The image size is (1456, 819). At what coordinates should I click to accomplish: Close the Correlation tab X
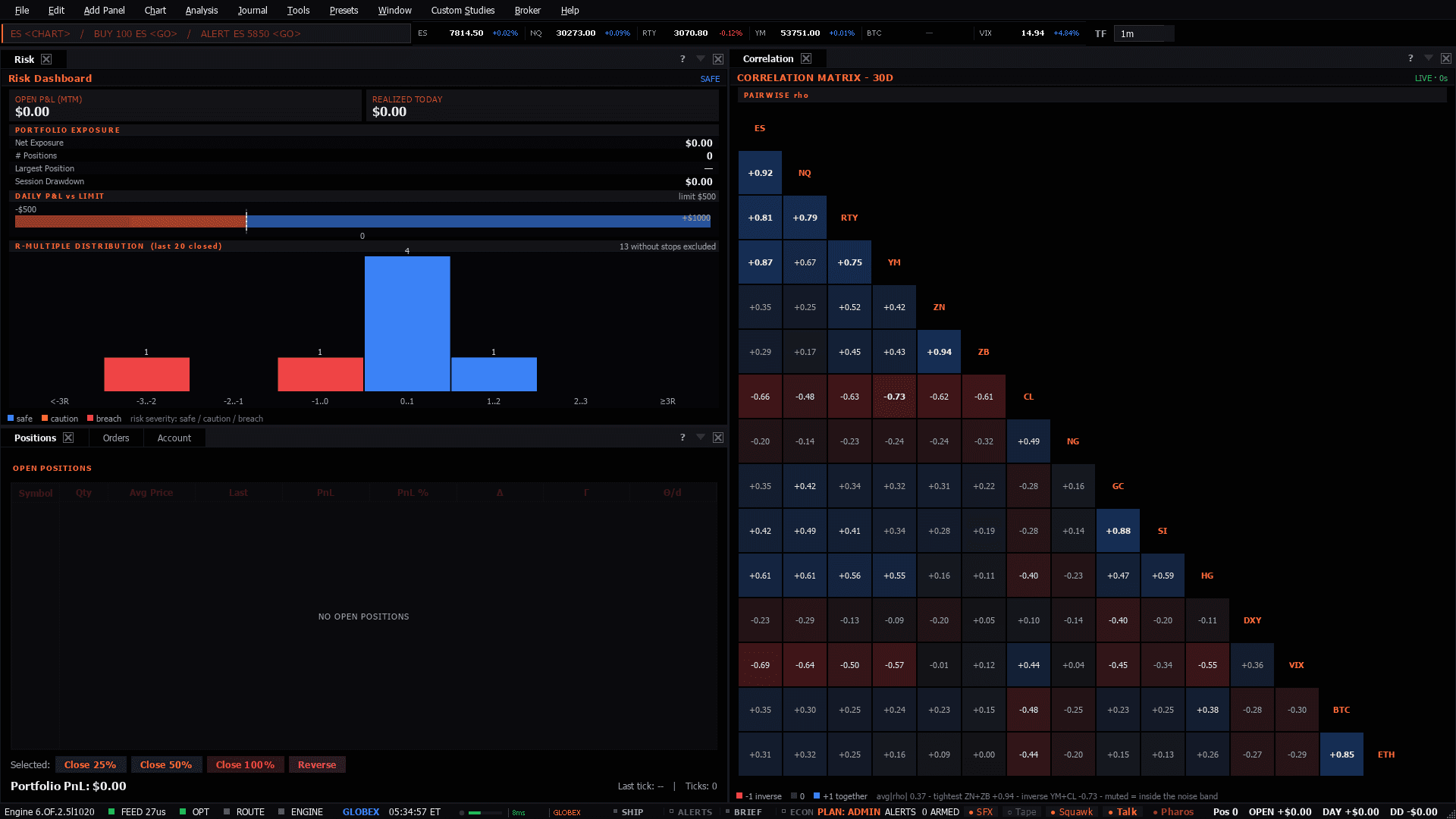click(806, 58)
